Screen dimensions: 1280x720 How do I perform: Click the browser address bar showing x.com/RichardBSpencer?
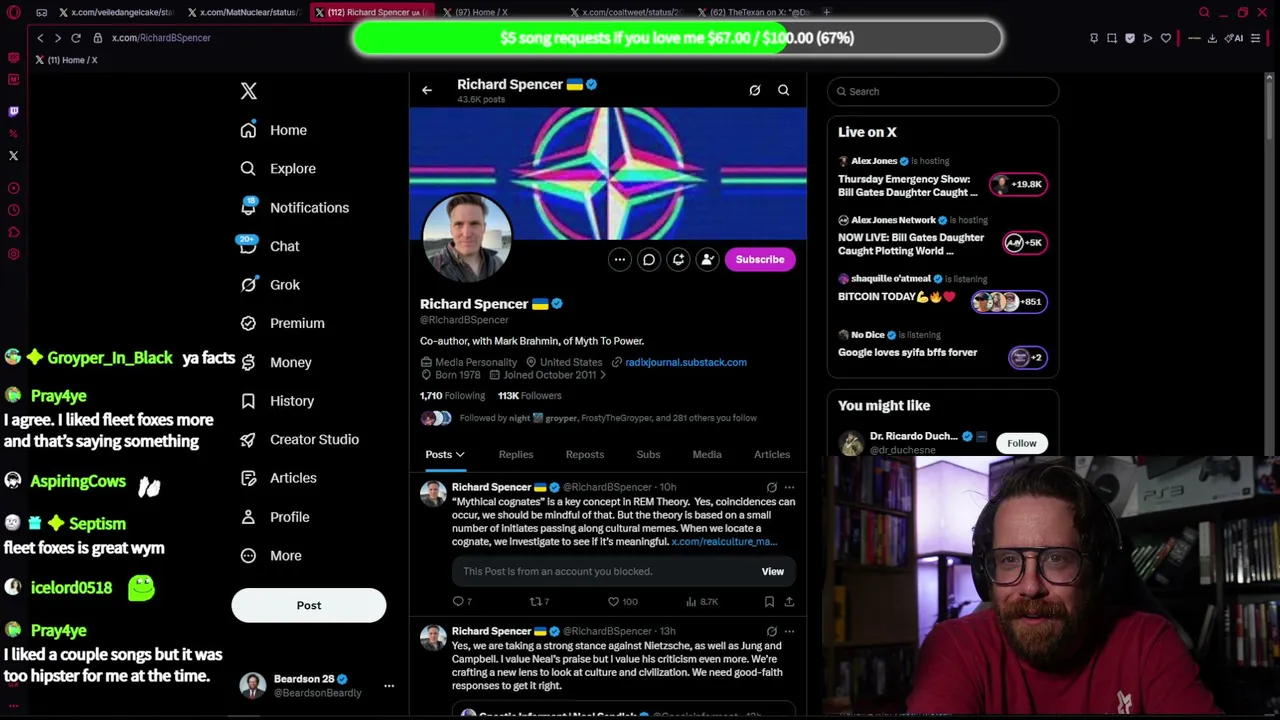(161, 38)
